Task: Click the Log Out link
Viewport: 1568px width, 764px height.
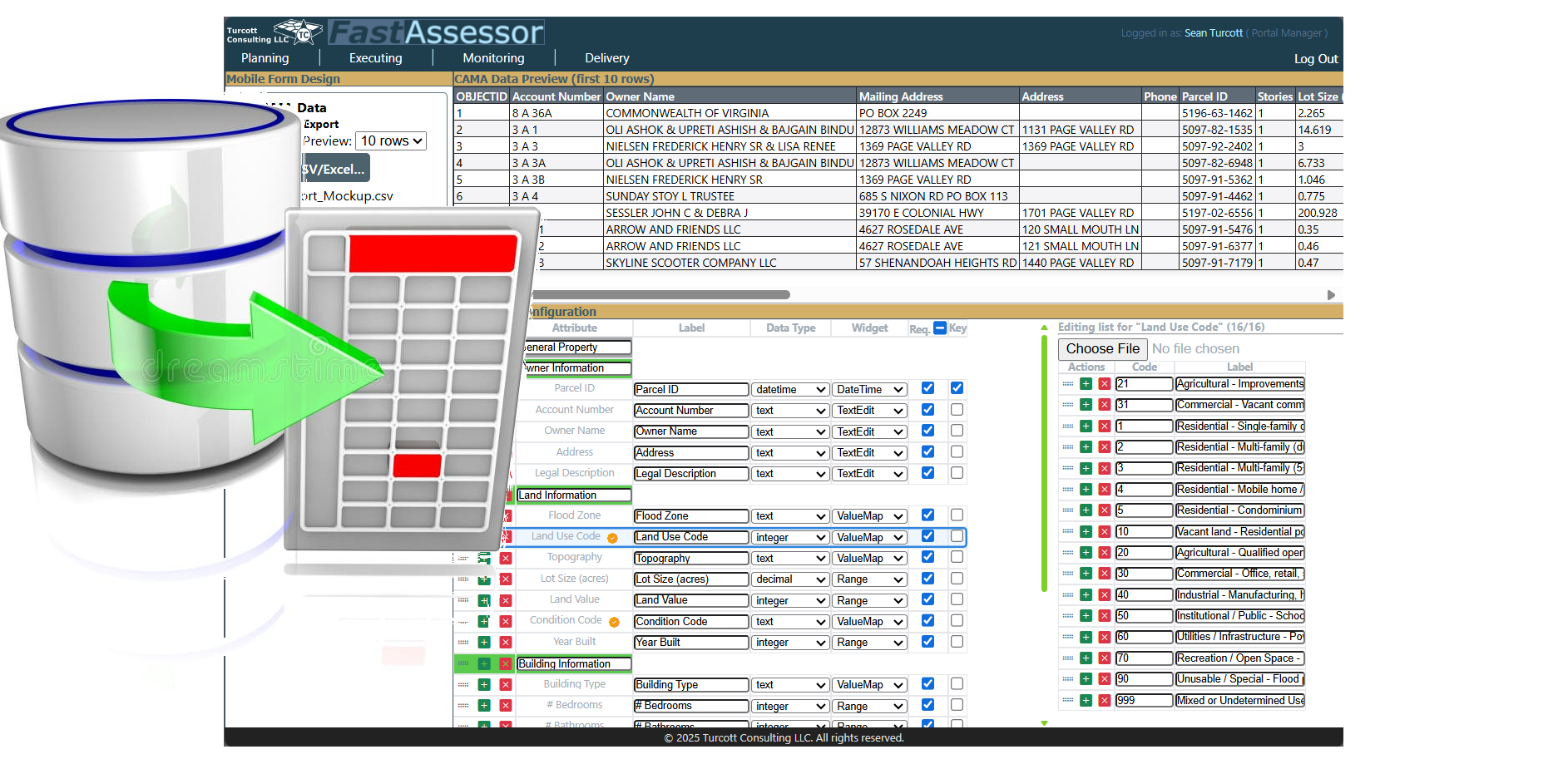Action: tap(1315, 58)
